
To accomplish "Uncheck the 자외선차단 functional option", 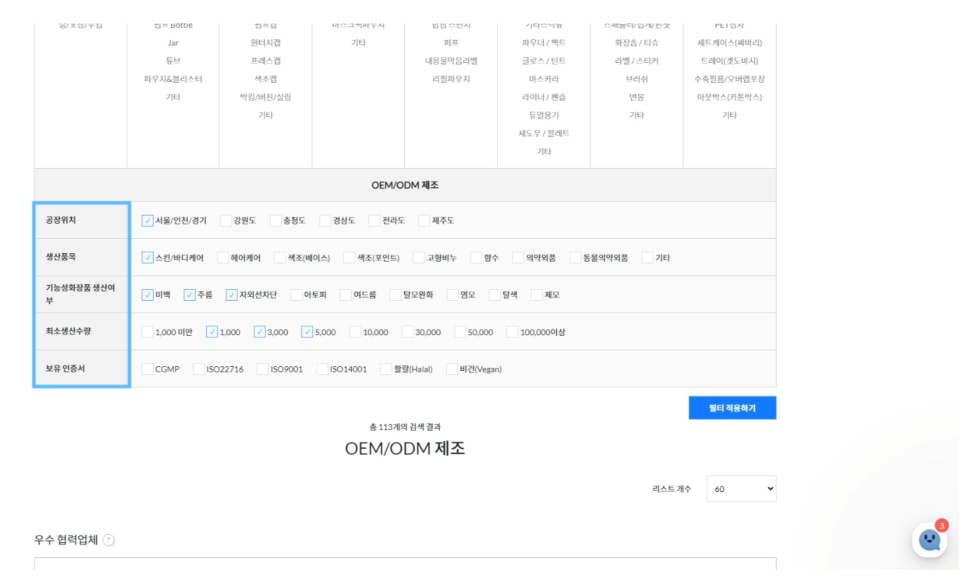I will 232,295.
